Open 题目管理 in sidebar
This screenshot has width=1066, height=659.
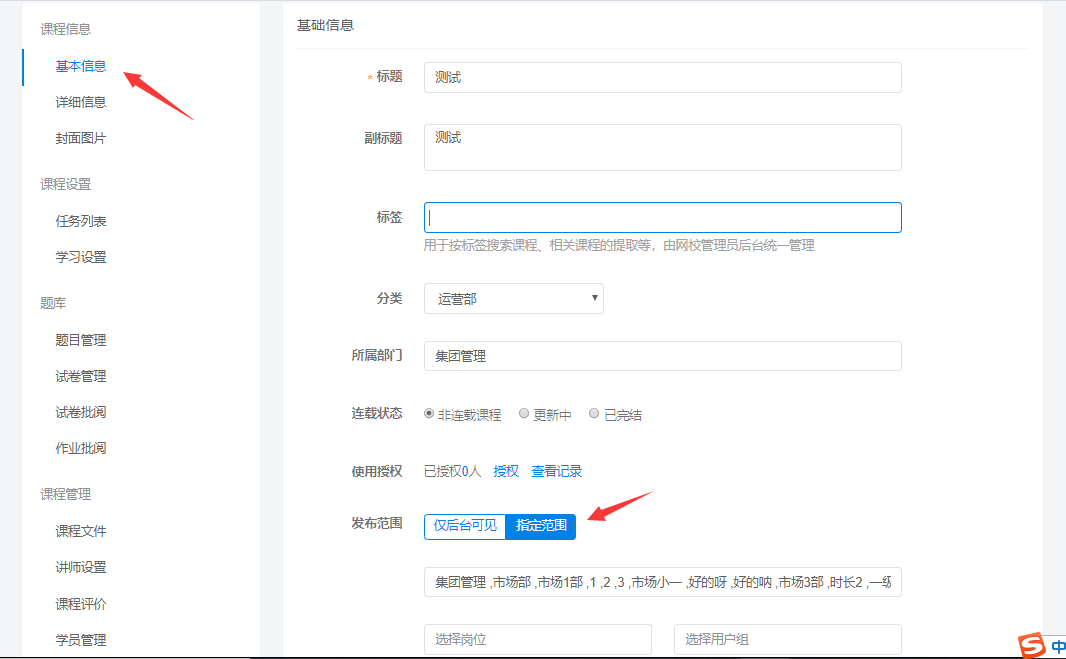(80, 340)
